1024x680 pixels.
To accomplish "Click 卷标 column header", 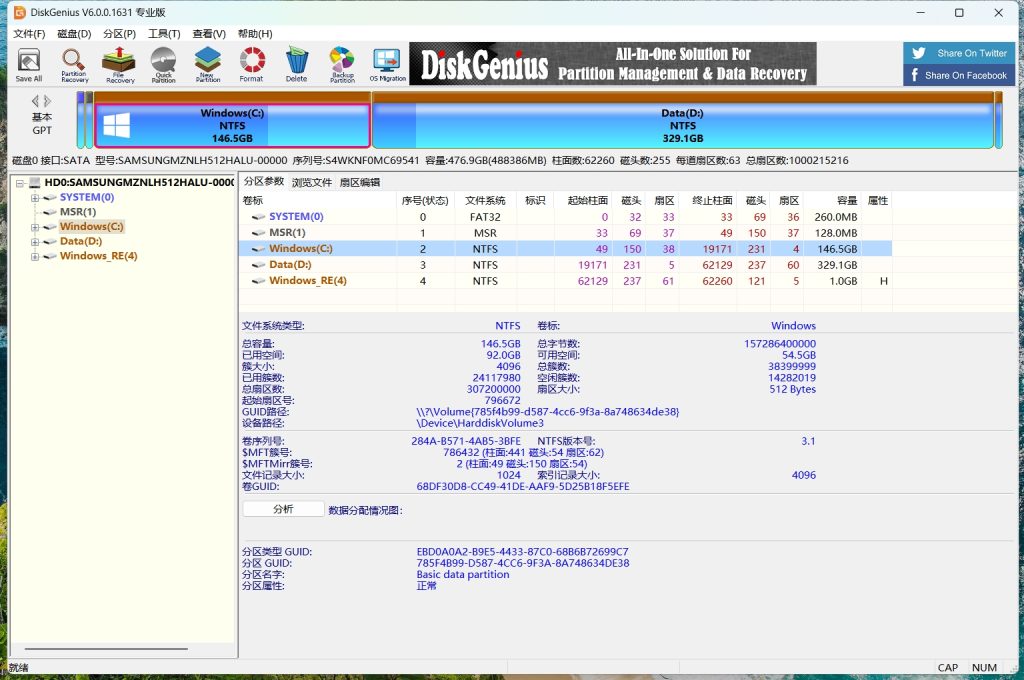I will point(318,201).
